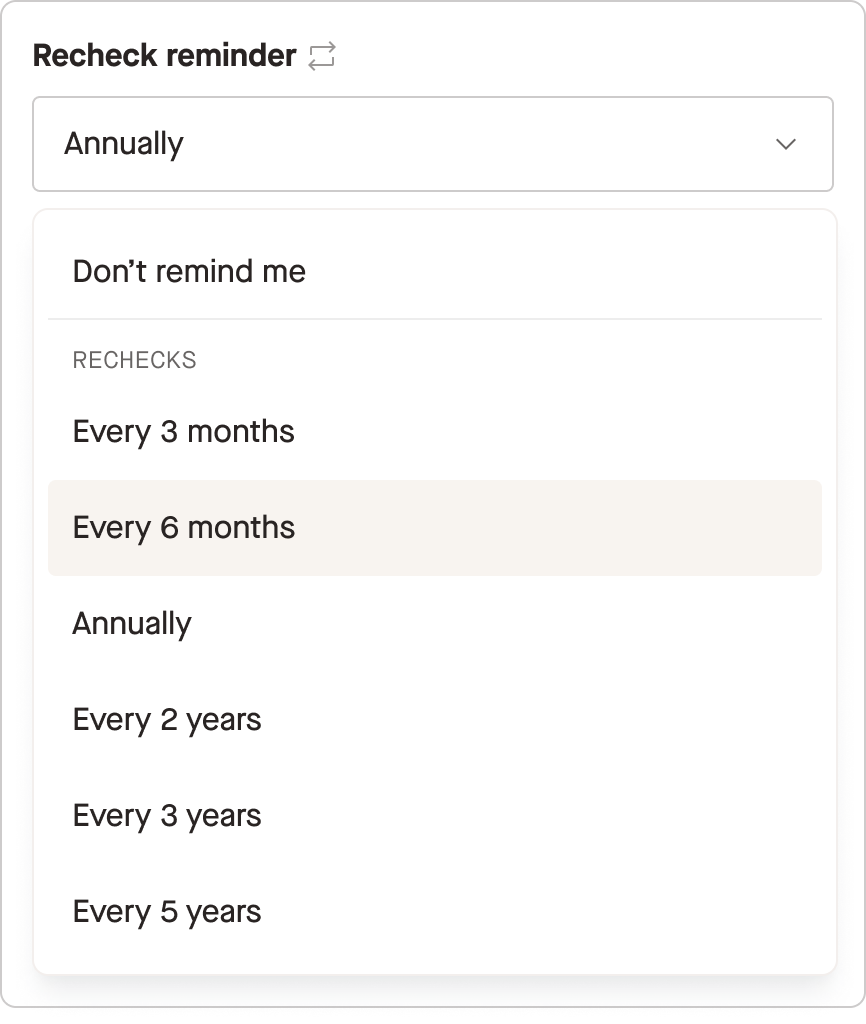Open the Recheck reminder selector field
This screenshot has height=1024, width=866.
[x=433, y=143]
